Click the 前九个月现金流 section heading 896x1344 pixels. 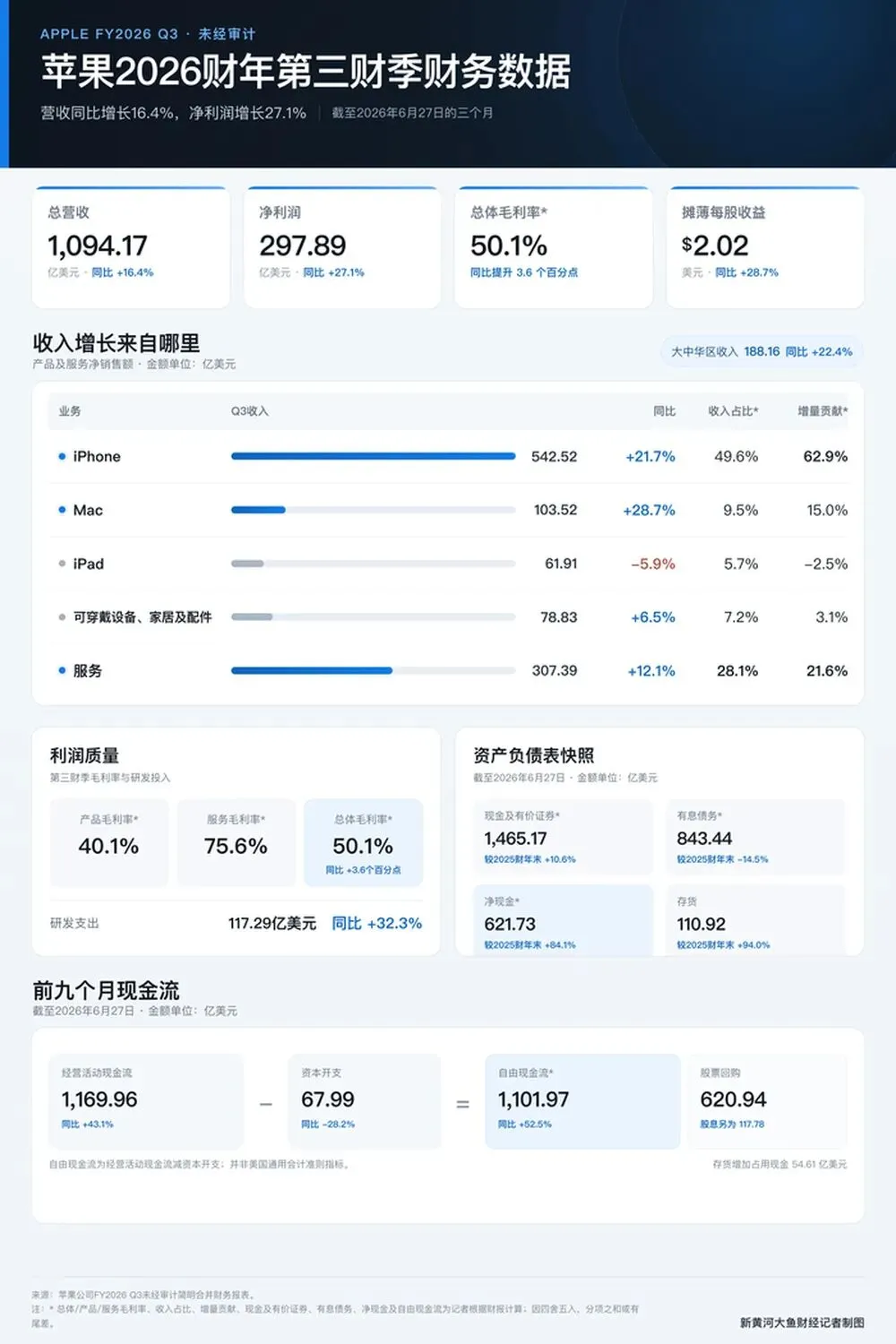(x=107, y=991)
